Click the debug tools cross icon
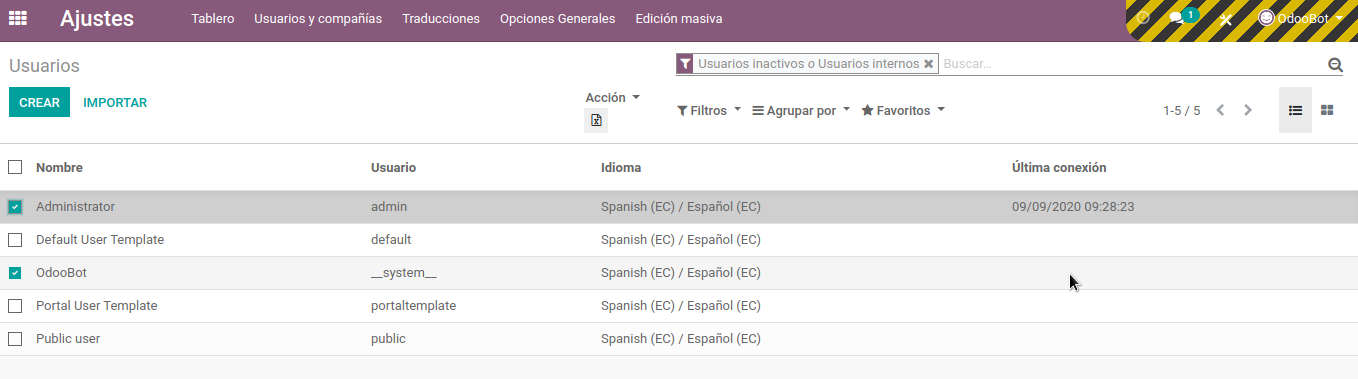1358x379 pixels. tap(1226, 19)
